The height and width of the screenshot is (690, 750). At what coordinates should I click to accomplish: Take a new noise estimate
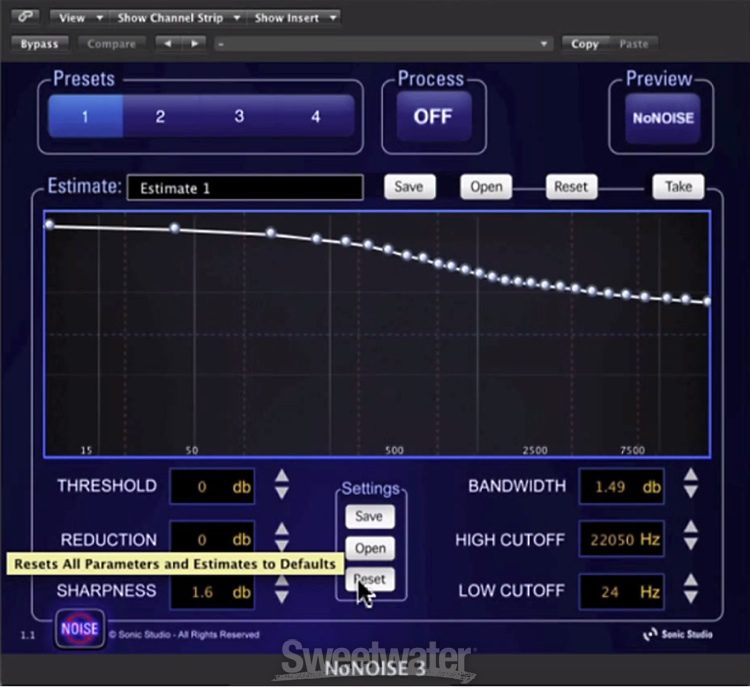pyautogui.click(x=678, y=186)
